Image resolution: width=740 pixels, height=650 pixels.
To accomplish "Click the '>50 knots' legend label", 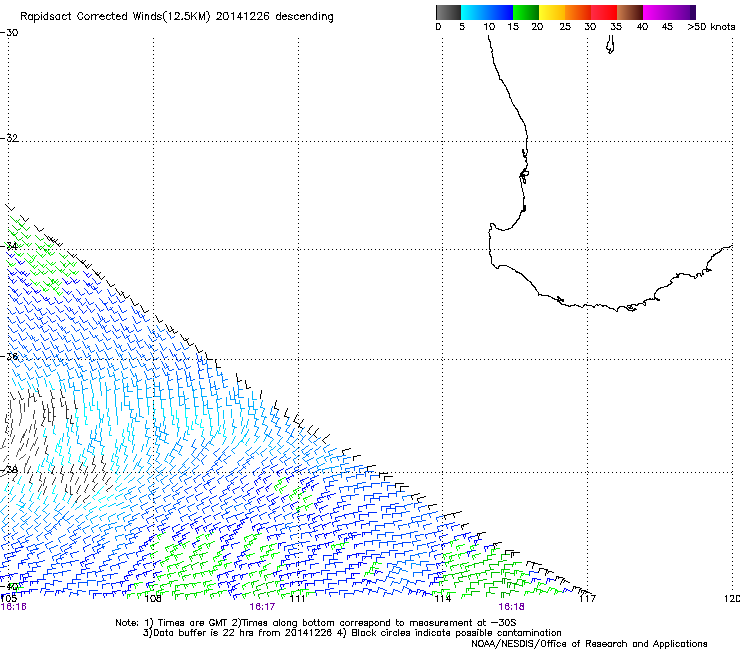I will point(711,27).
